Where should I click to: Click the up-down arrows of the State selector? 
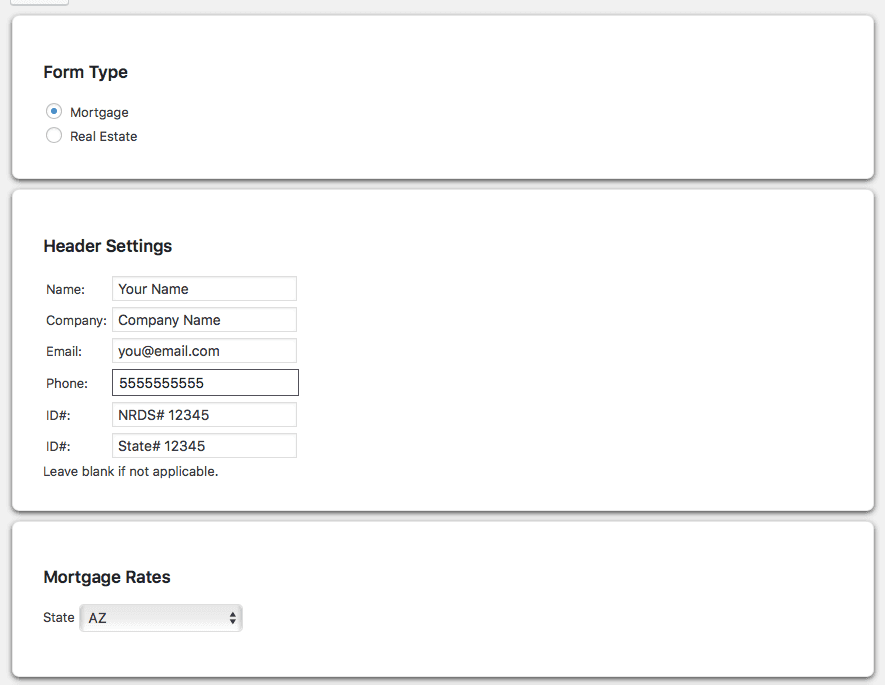(233, 618)
